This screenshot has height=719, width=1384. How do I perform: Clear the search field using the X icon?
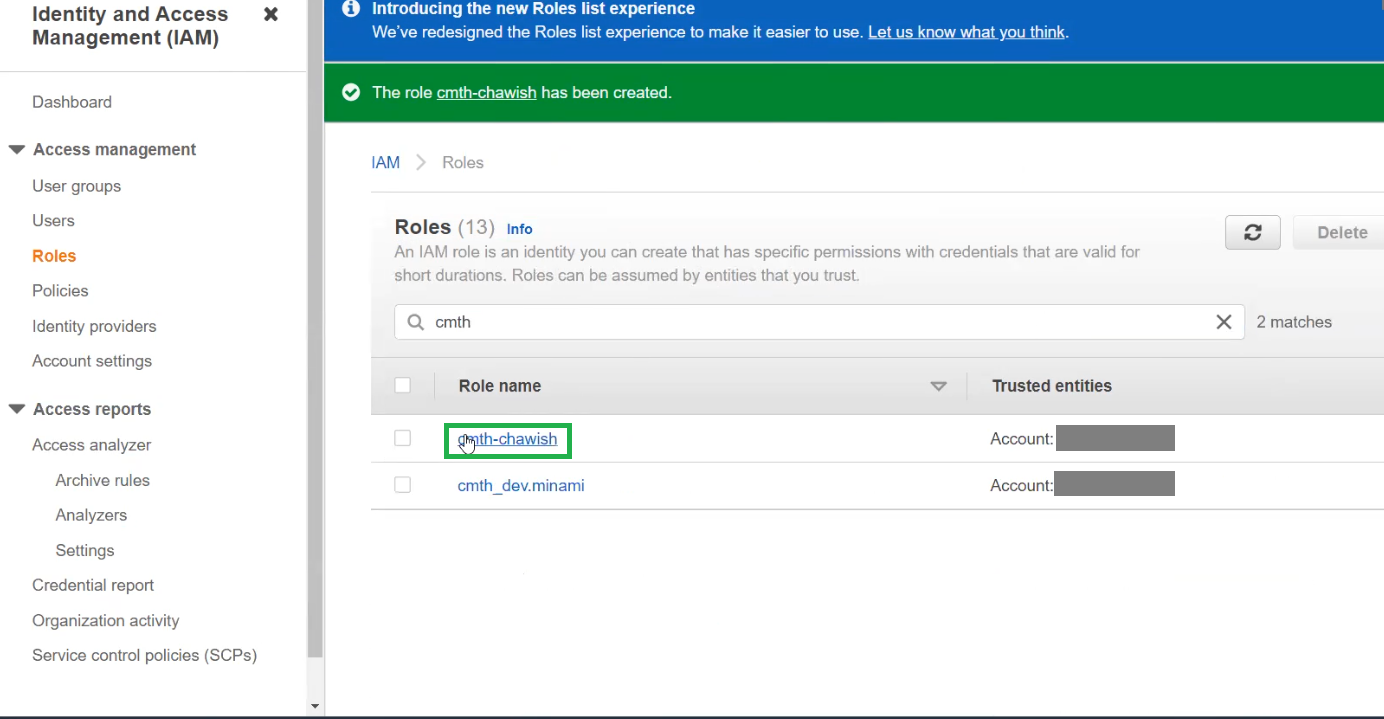click(x=1224, y=322)
